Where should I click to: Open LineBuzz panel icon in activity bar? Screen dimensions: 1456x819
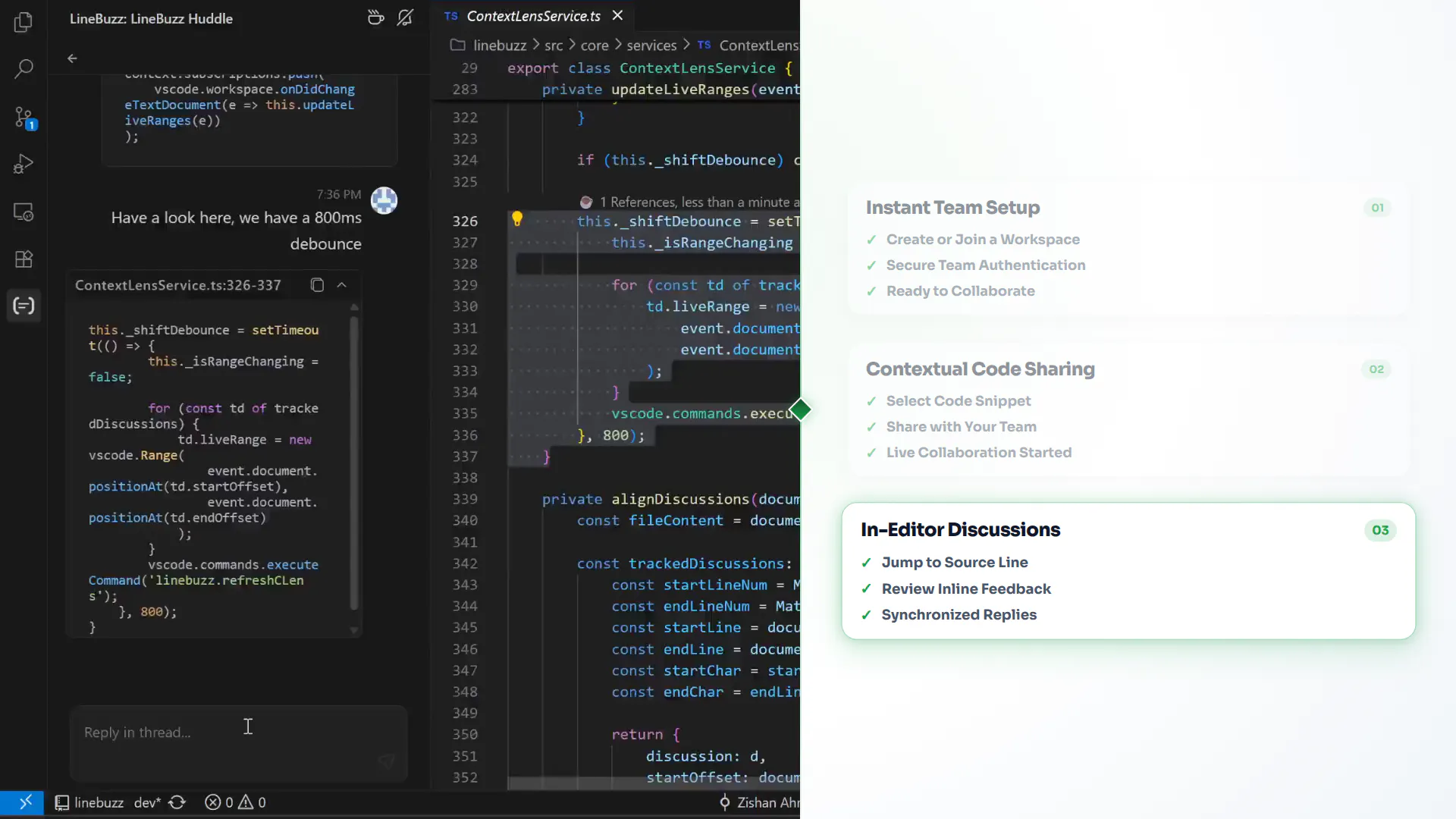(24, 306)
